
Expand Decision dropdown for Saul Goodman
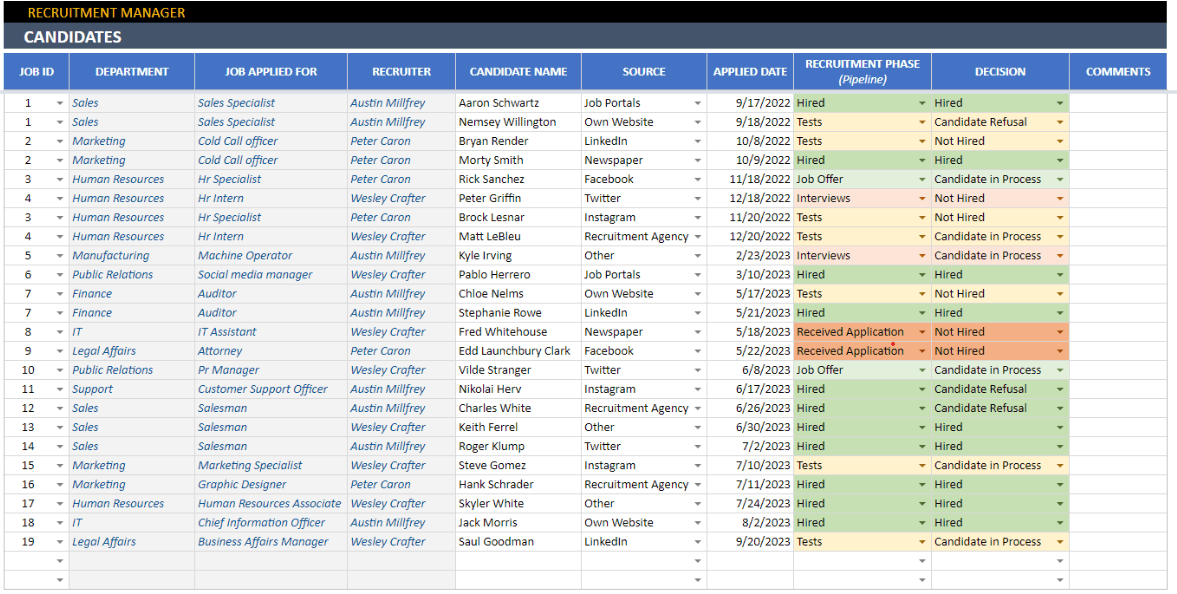click(x=1061, y=541)
